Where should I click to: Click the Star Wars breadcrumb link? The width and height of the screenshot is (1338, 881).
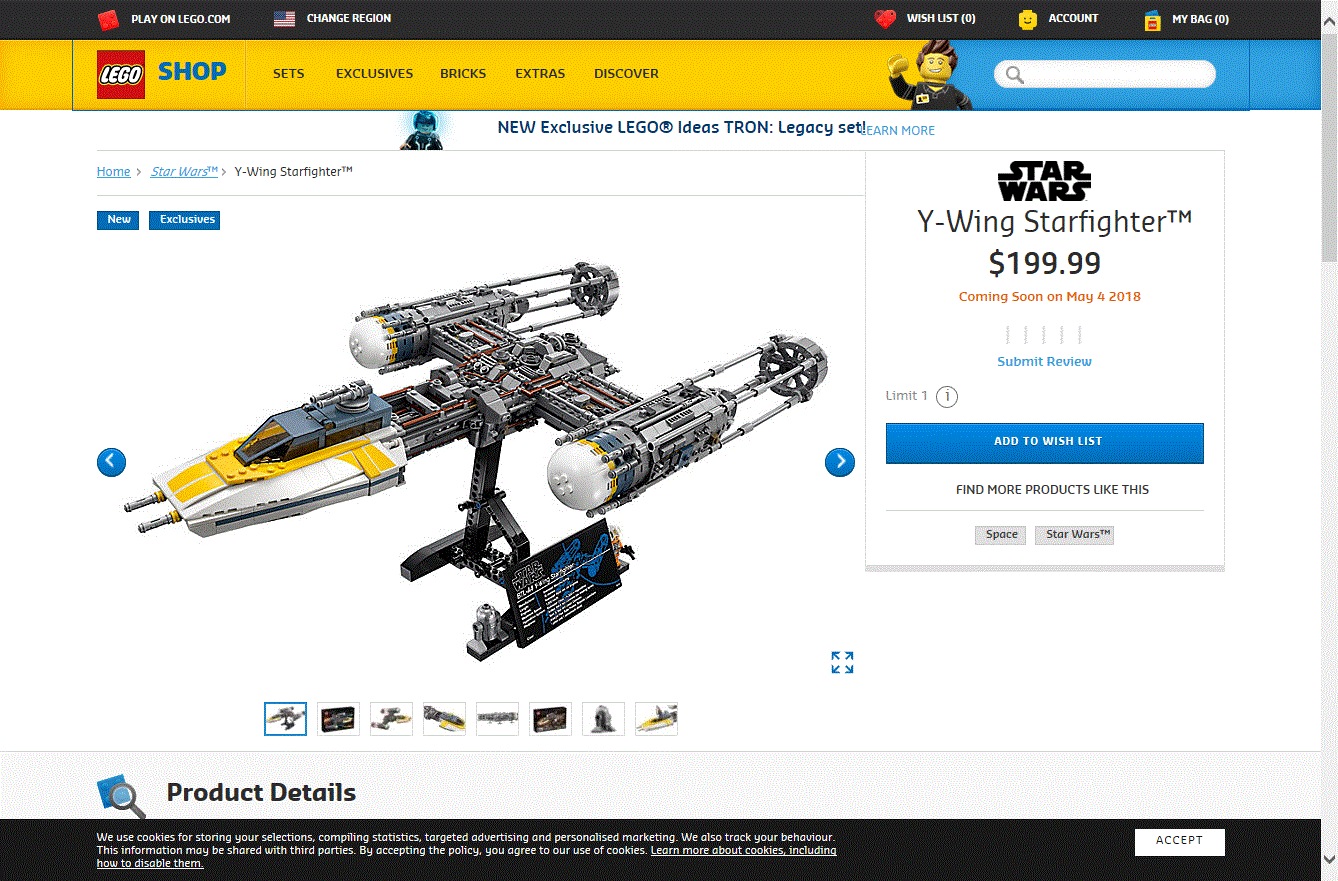[x=184, y=172]
